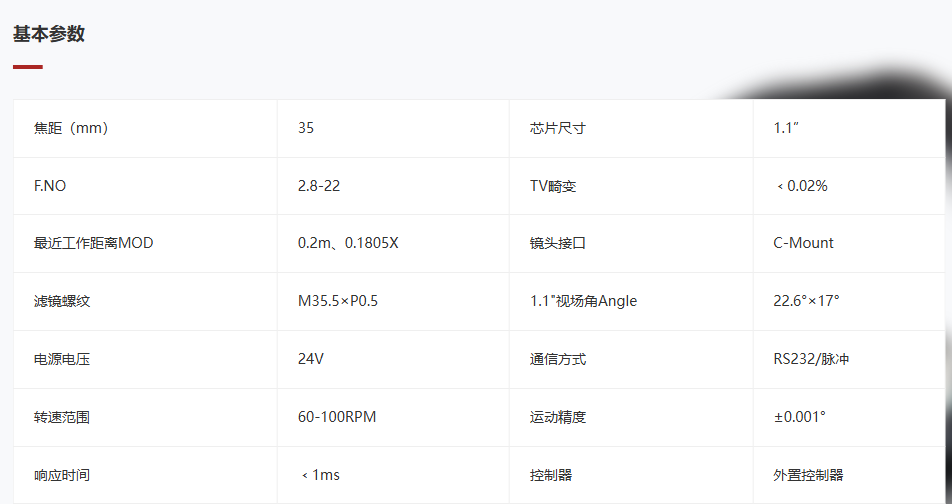
Task: Click the voltage value 24V
Action: 310,359
